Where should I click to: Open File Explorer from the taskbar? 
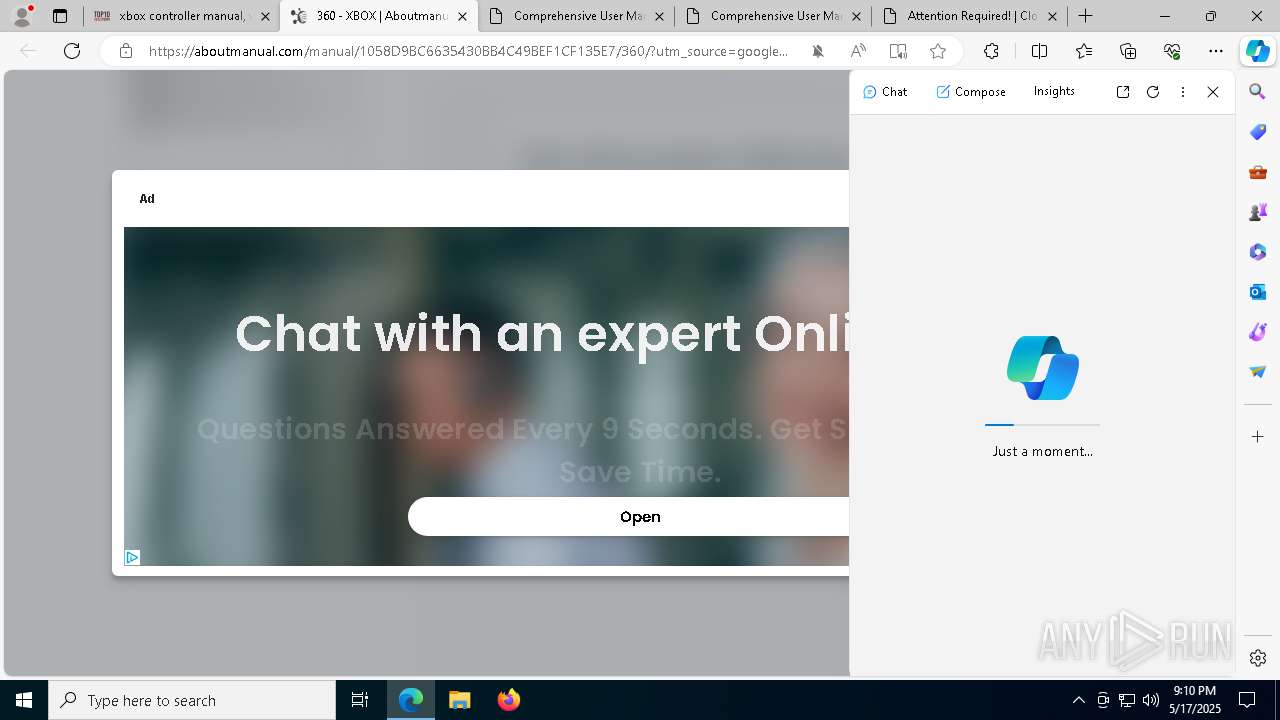pyautogui.click(x=459, y=700)
